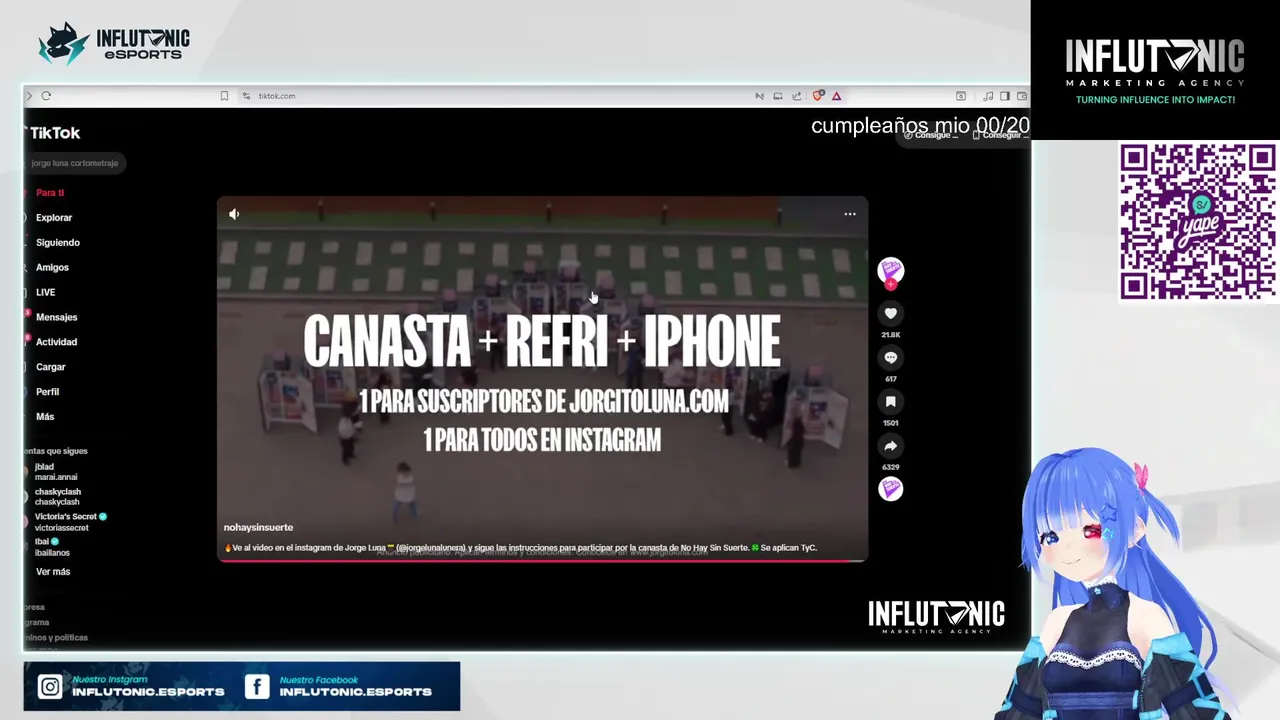
Task: Open the Brave Rewards triangle icon
Action: 836,96
